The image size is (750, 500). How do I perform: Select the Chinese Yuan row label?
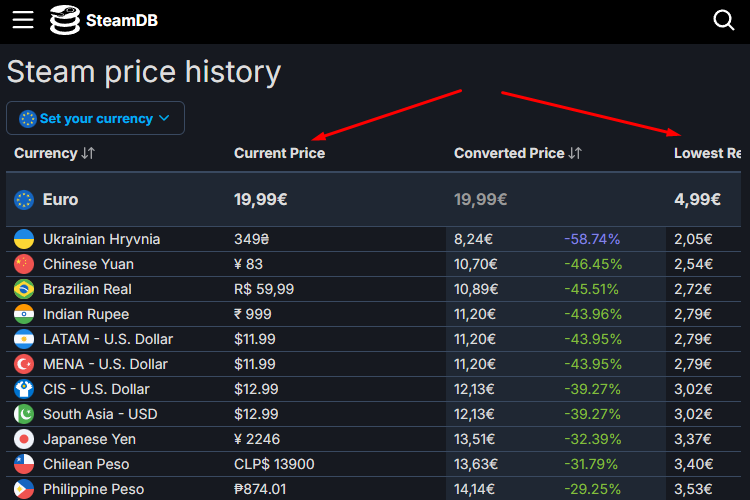(x=88, y=264)
